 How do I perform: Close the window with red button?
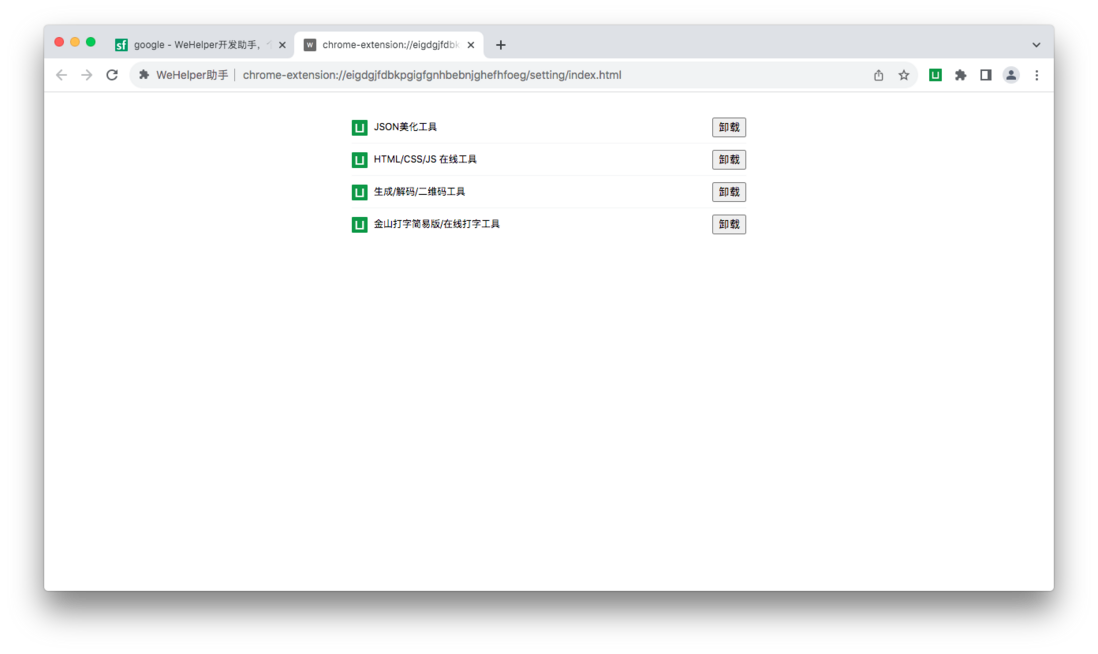60,42
